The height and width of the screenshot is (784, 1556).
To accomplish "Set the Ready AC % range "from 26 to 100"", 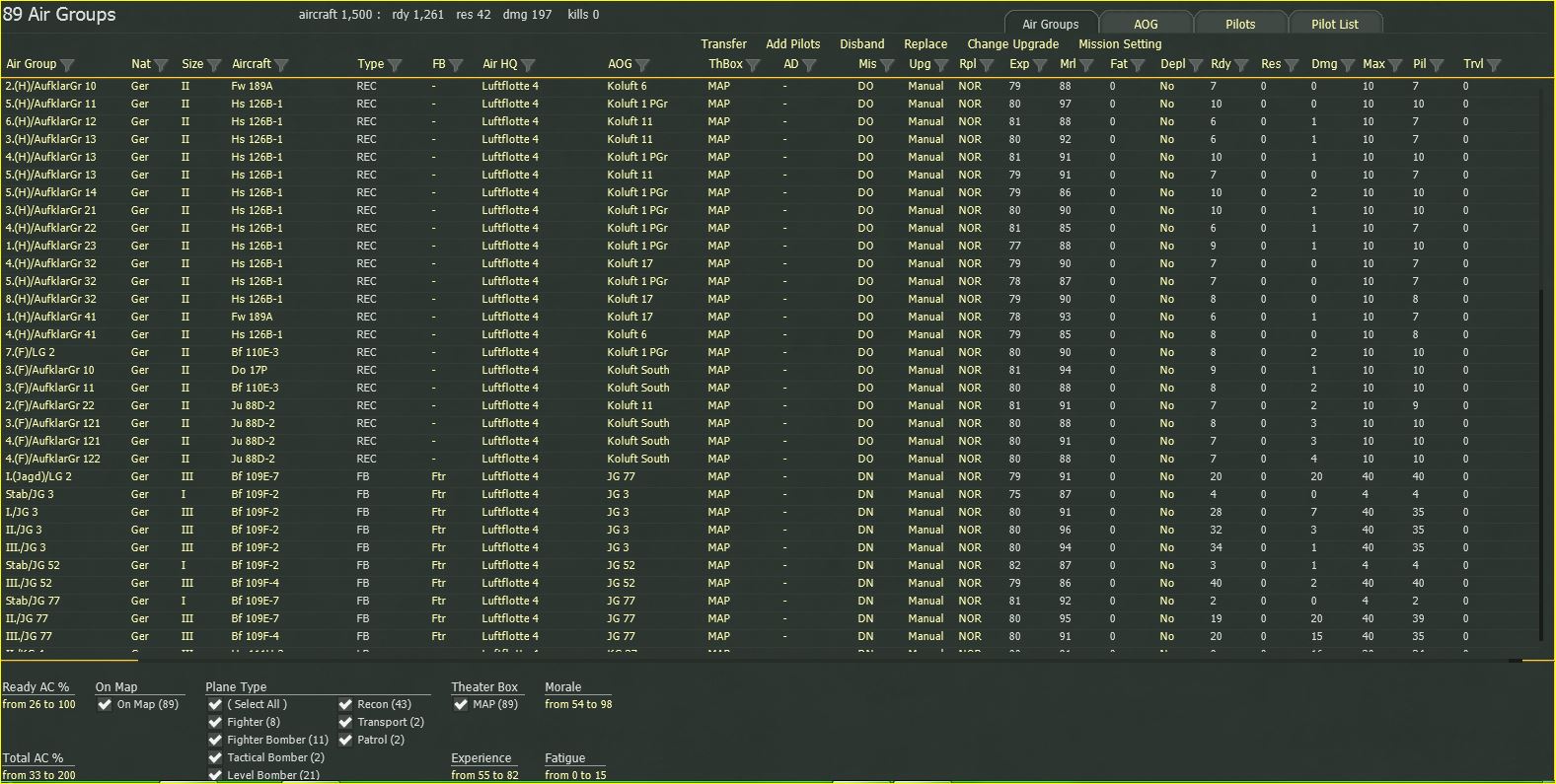I will [x=39, y=704].
